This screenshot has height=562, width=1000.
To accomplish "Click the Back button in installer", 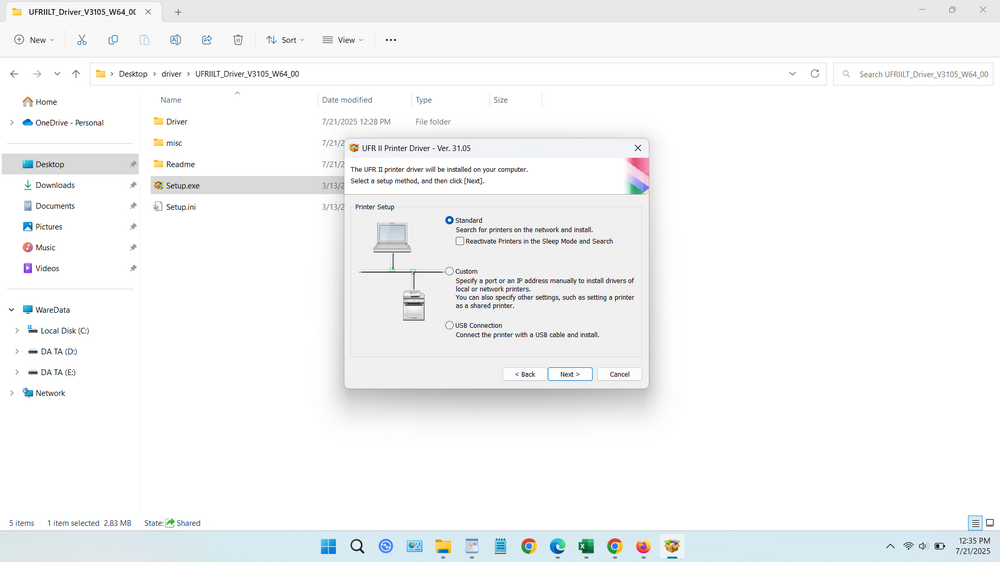I will (524, 374).
